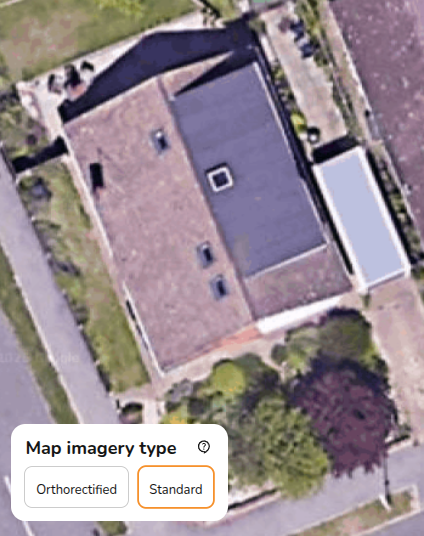Image resolution: width=424 pixels, height=536 pixels.
Task: Click the "Map imagery type" heading text
Action: tap(101, 448)
